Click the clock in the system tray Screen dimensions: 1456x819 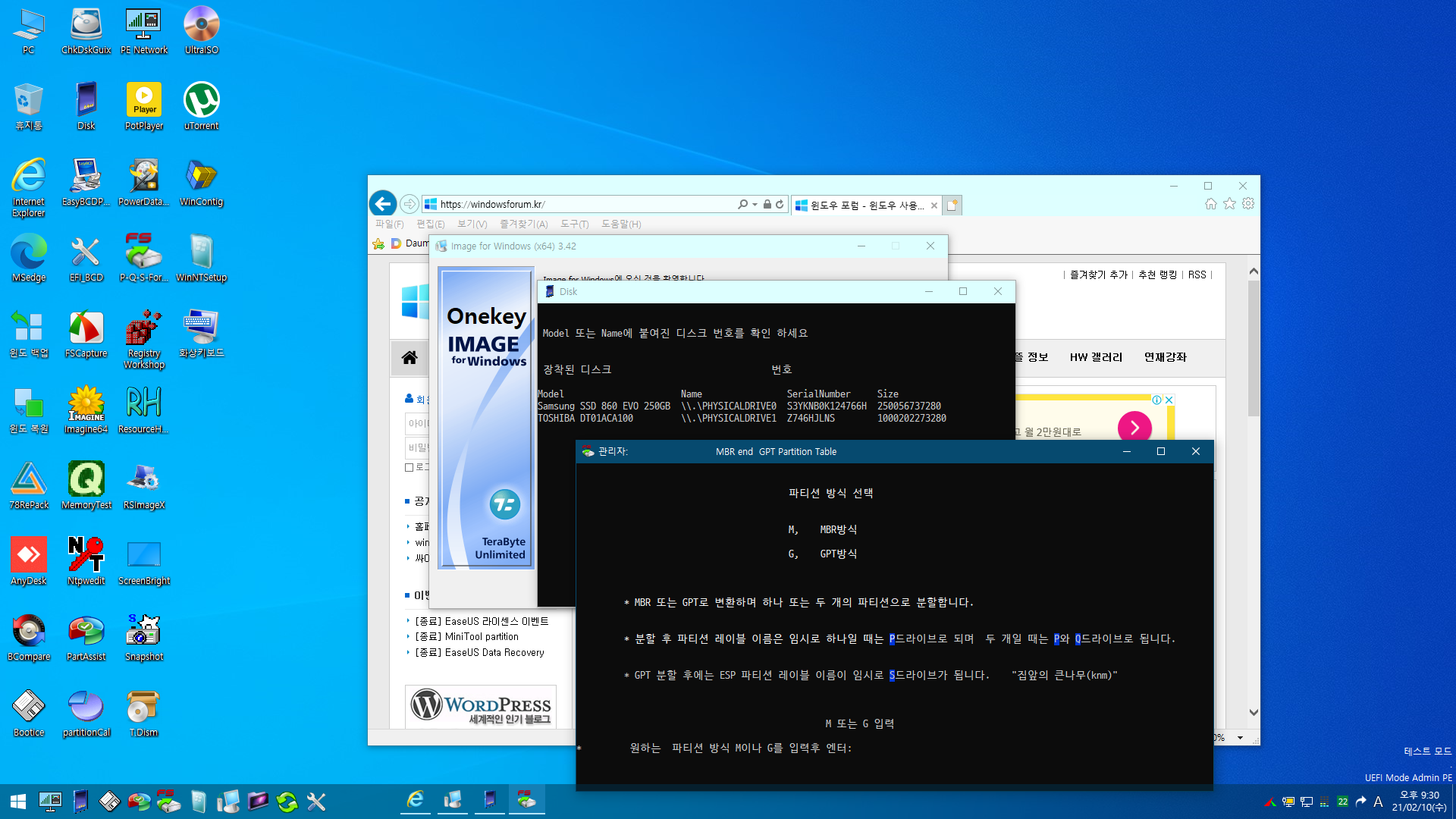click(1419, 801)
